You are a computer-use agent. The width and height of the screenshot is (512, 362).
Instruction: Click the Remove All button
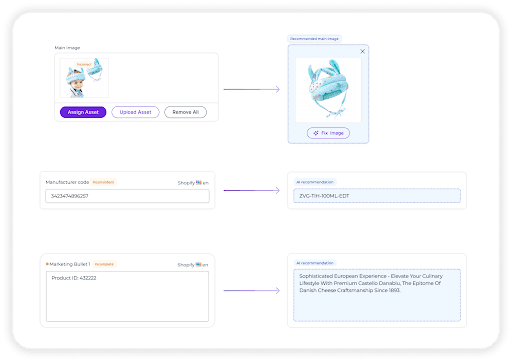[185, 112]
